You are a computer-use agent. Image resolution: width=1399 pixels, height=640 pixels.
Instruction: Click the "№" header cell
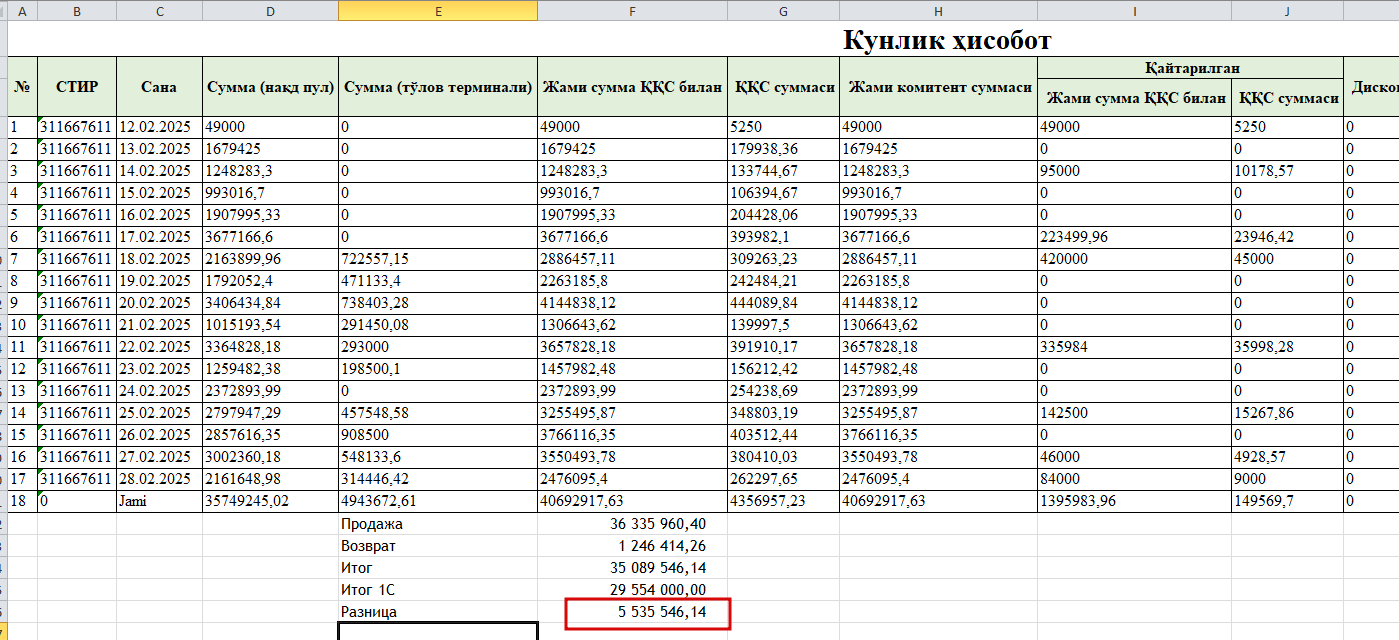click(22, 87)
